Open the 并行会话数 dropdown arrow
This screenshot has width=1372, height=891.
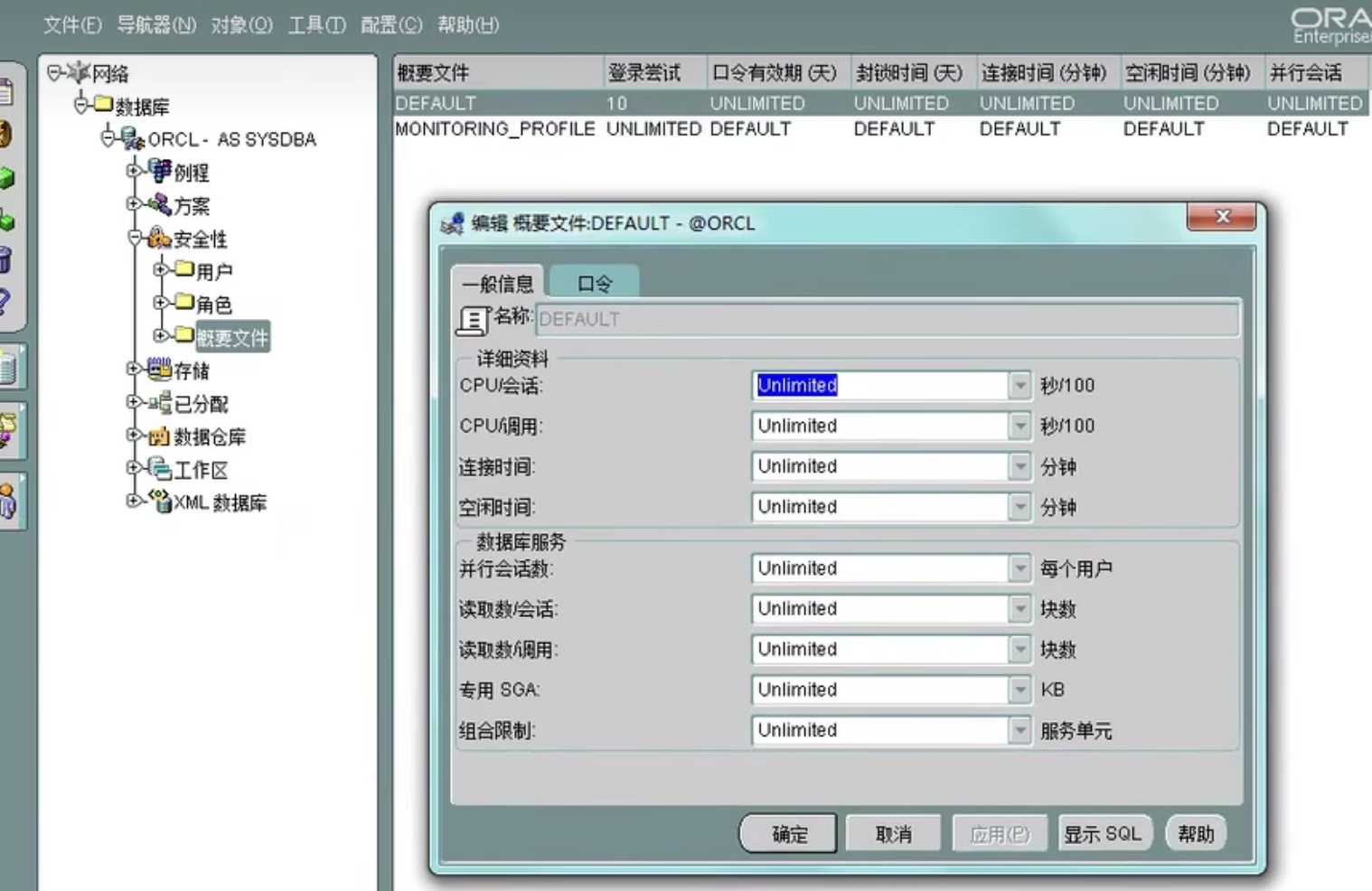(1020, 568)
